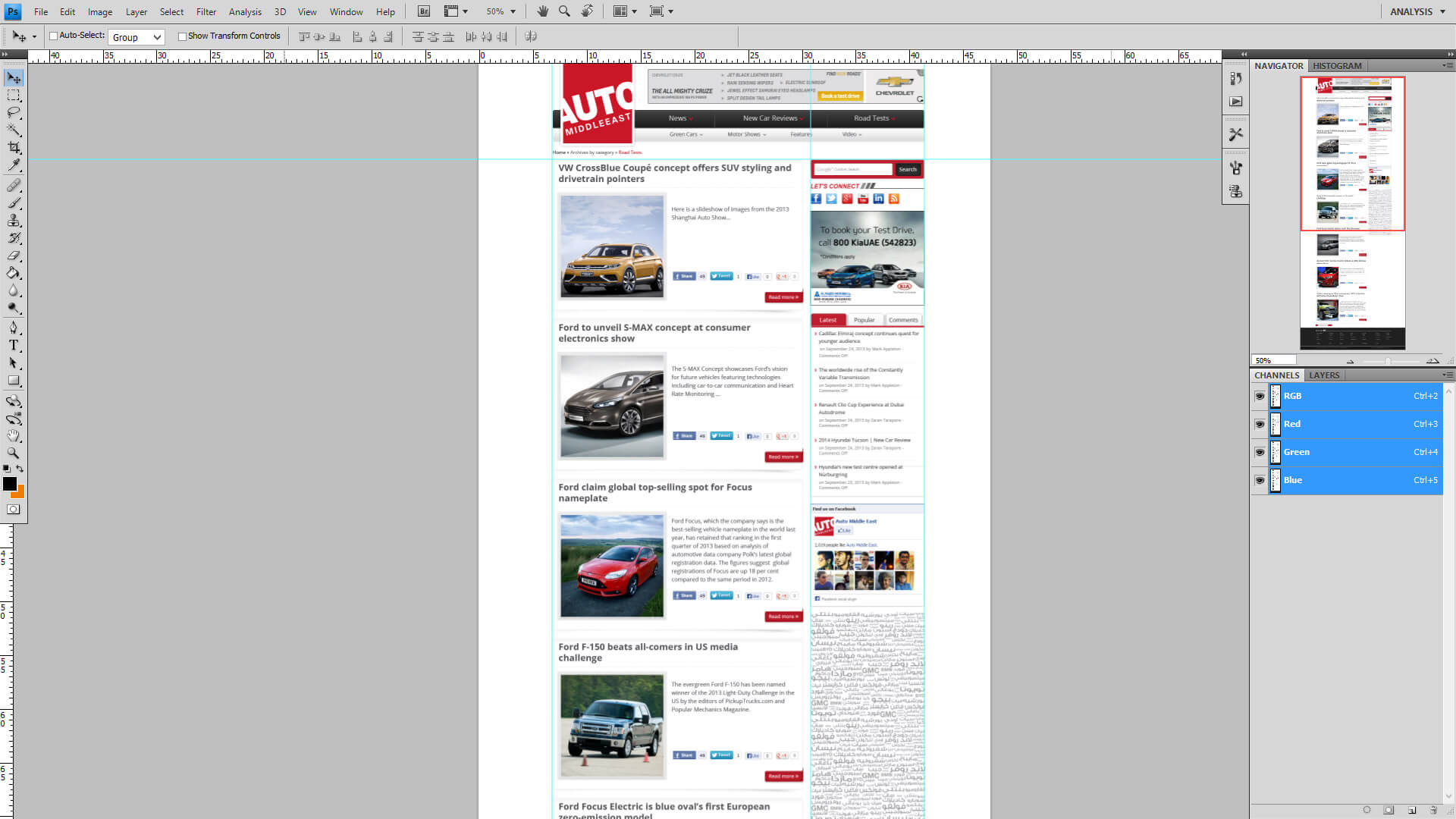Open the Image menu
Image resolution: width=1456 pixels, height=819 pixels.
tap(100, 11)
